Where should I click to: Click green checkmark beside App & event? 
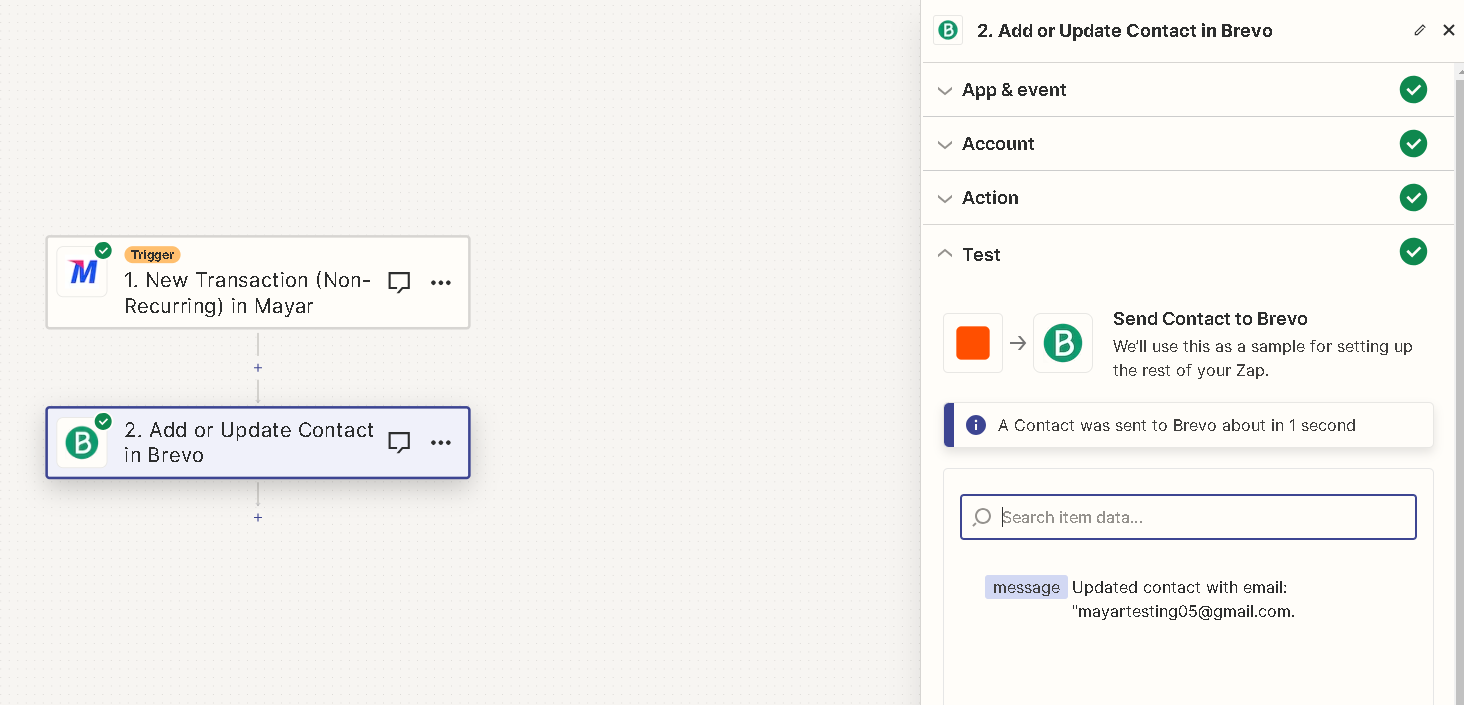click(1413, 90)
